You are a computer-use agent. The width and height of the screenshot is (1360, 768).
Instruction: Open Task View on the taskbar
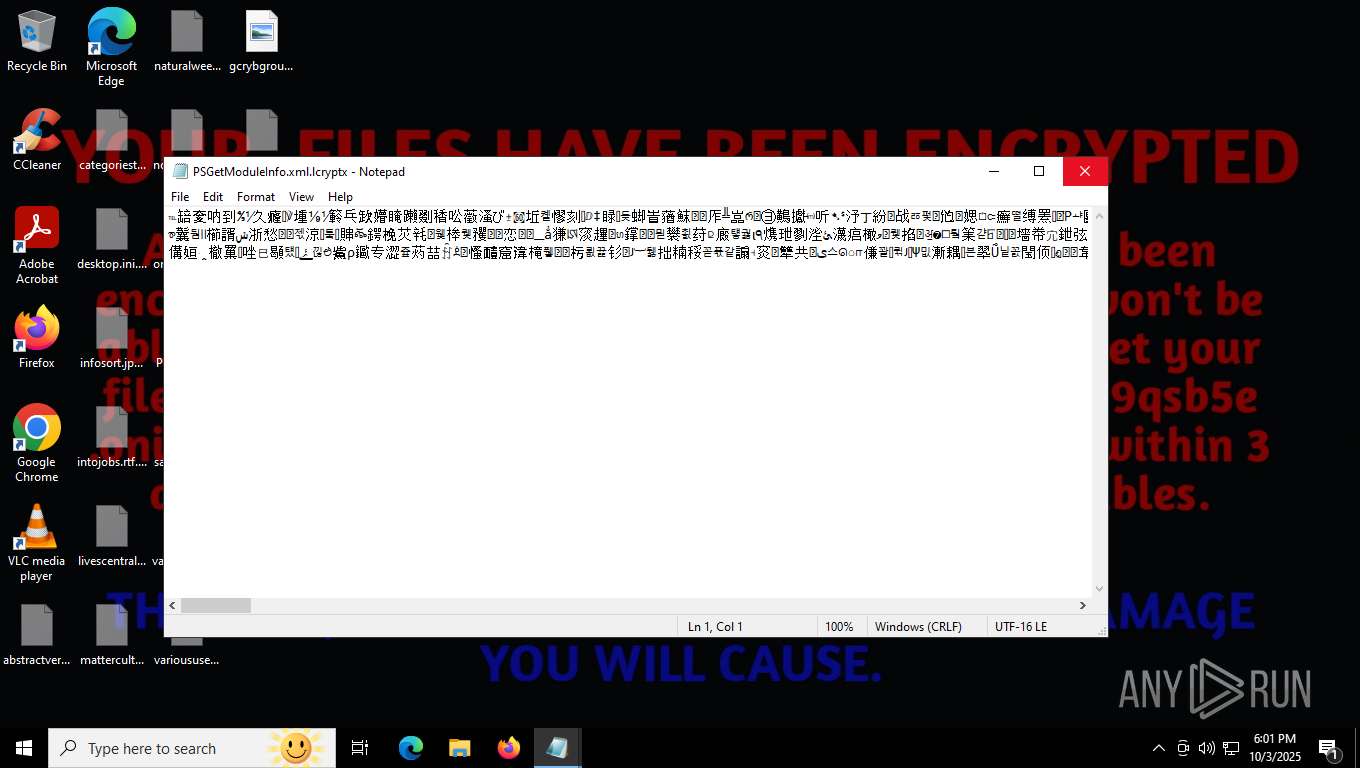coord(360,748)
